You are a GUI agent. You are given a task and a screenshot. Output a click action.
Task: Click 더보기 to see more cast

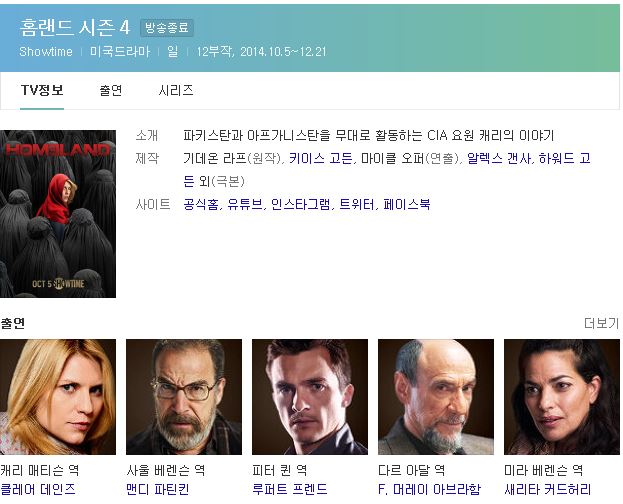pos(602,323)
